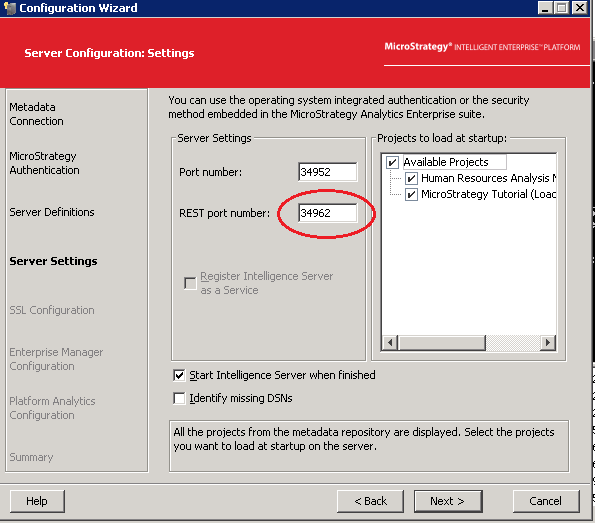Click the projects list left scroll arrow

pos(390,343)
